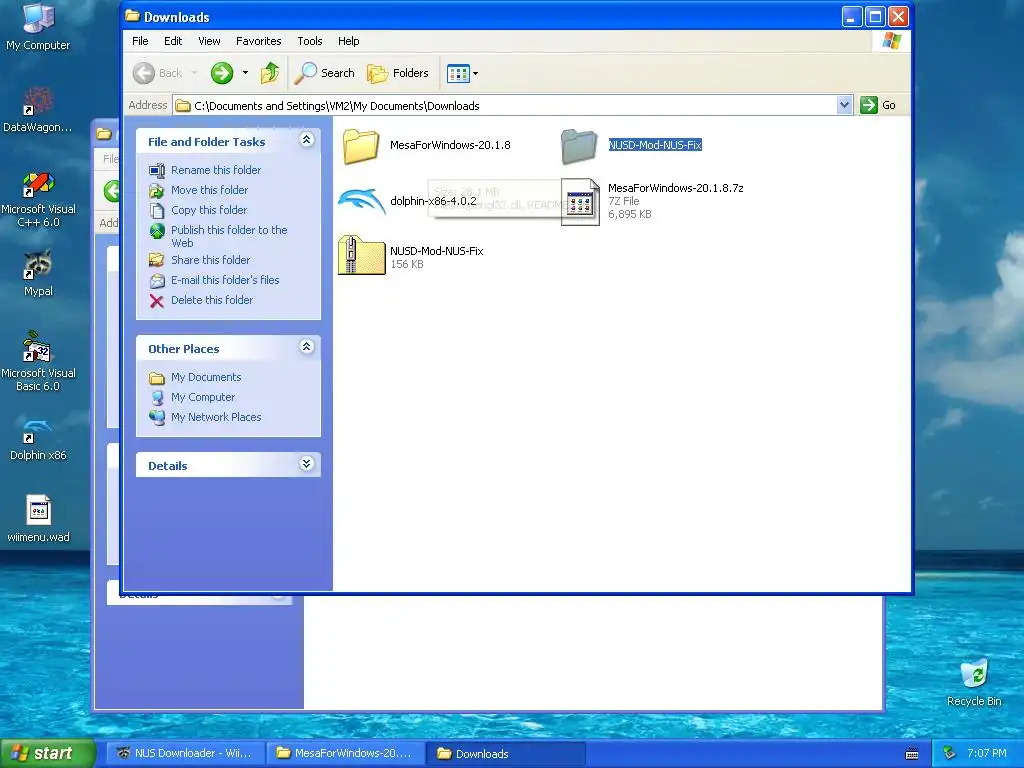Click the Rename this folder icon

click(x=157, y=170)
